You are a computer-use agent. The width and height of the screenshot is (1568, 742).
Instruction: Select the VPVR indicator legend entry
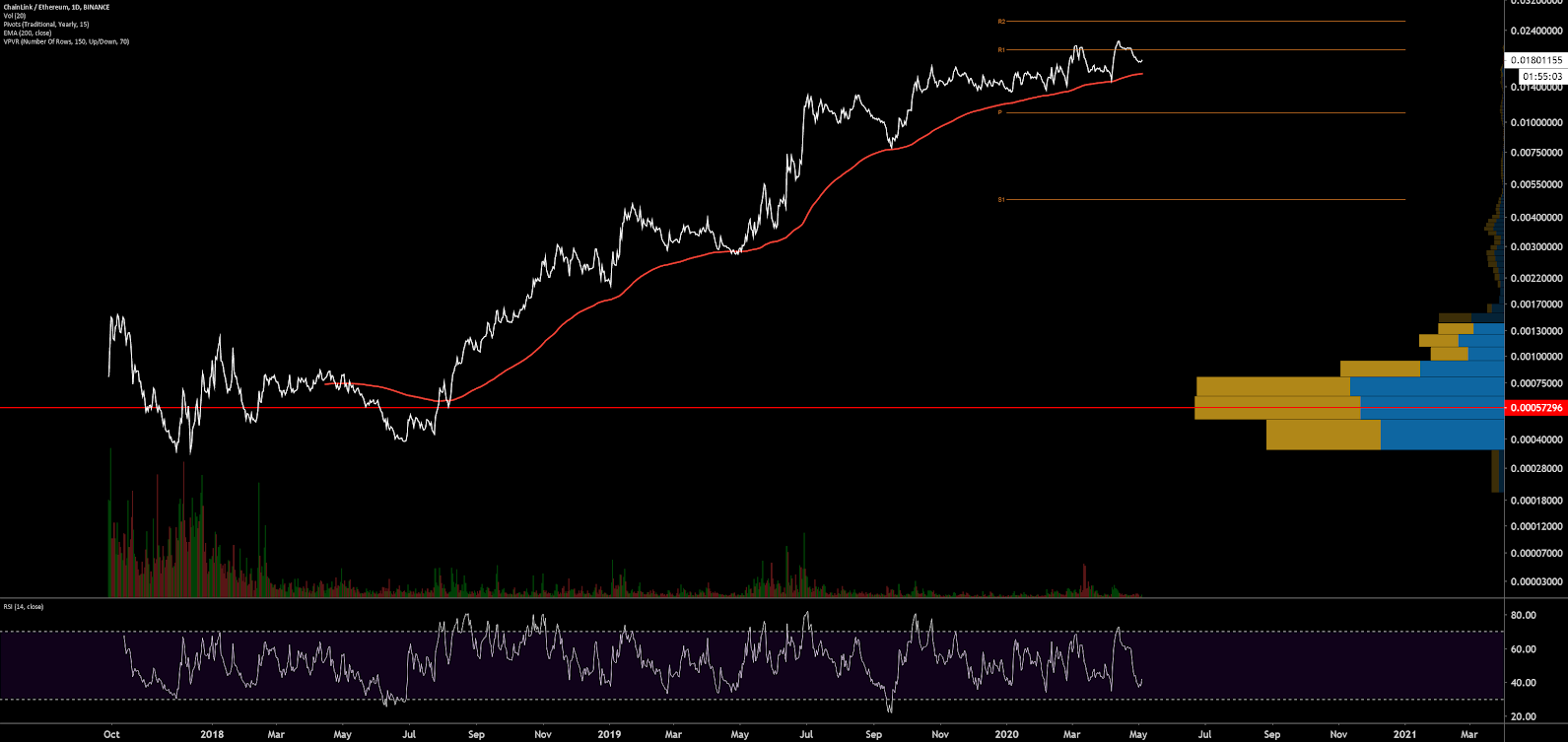click(x=66, y=42)
